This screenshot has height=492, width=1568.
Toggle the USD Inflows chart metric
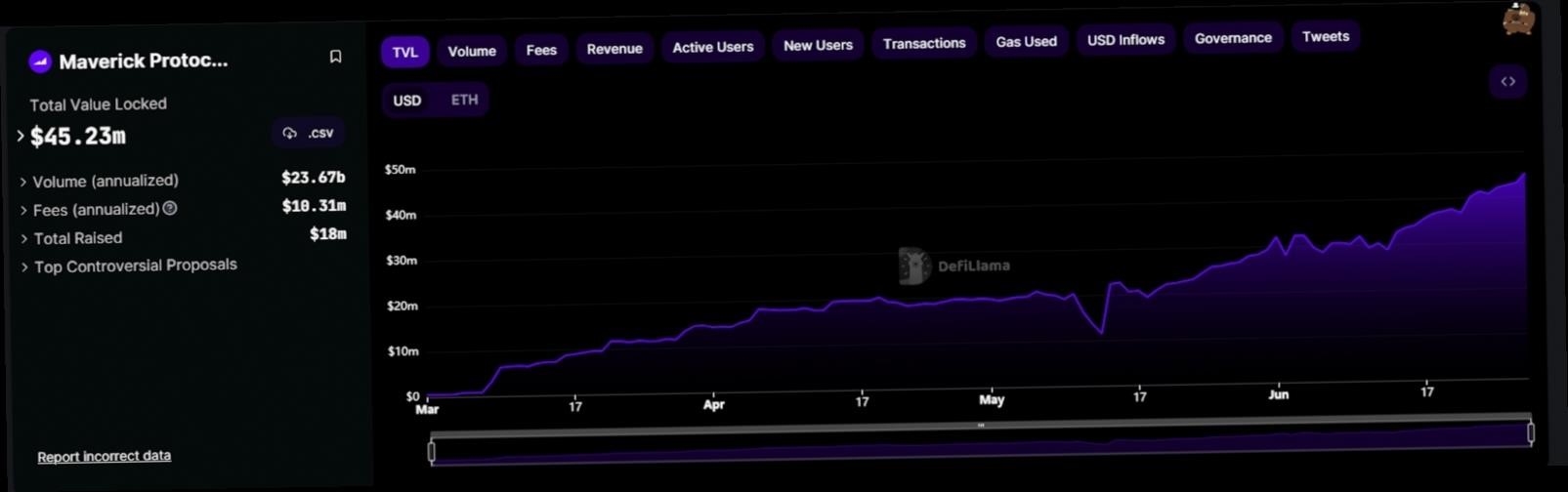coord(1125,40)
